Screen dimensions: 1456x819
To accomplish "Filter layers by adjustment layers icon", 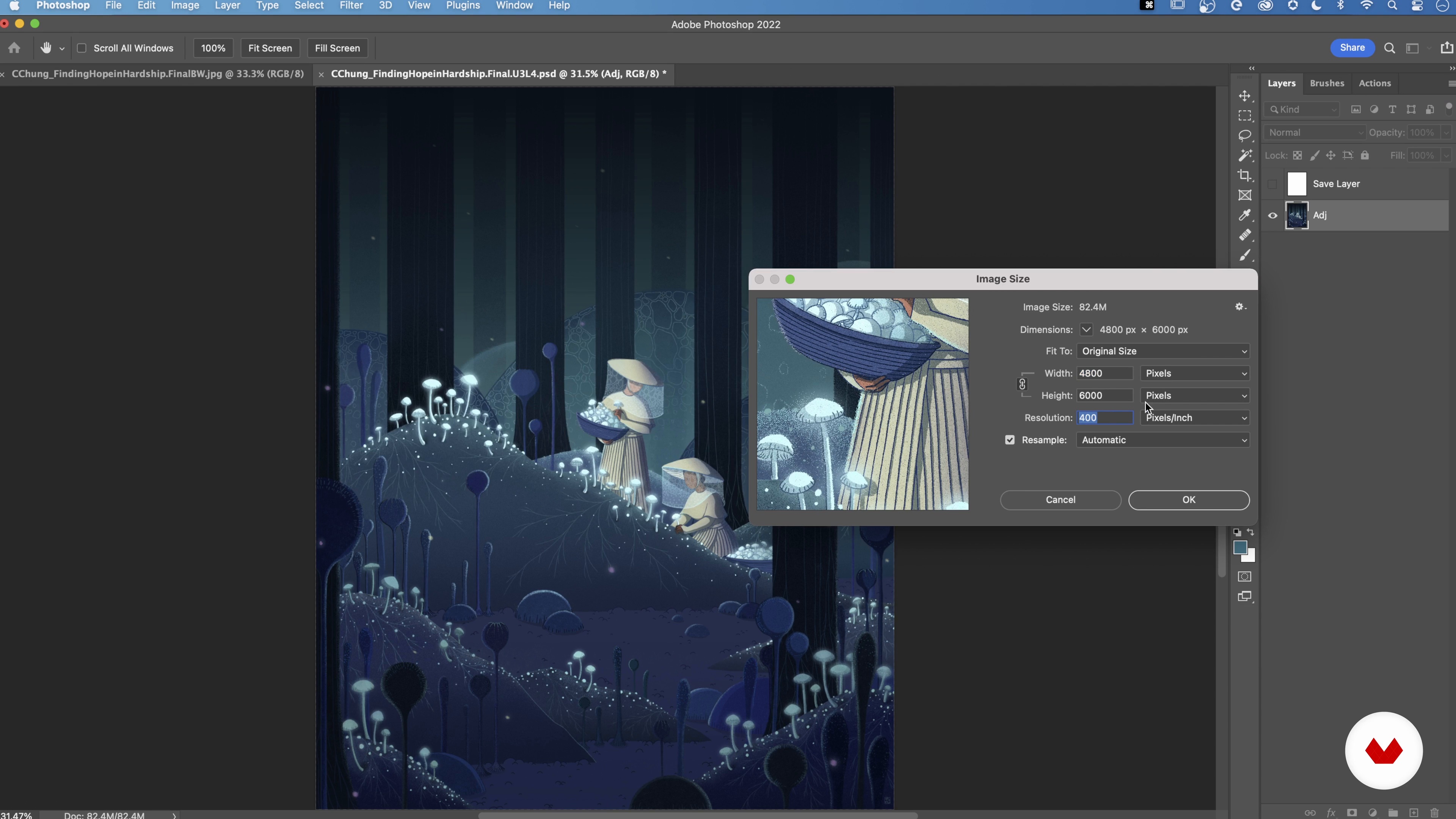I will click(1374, 110).
